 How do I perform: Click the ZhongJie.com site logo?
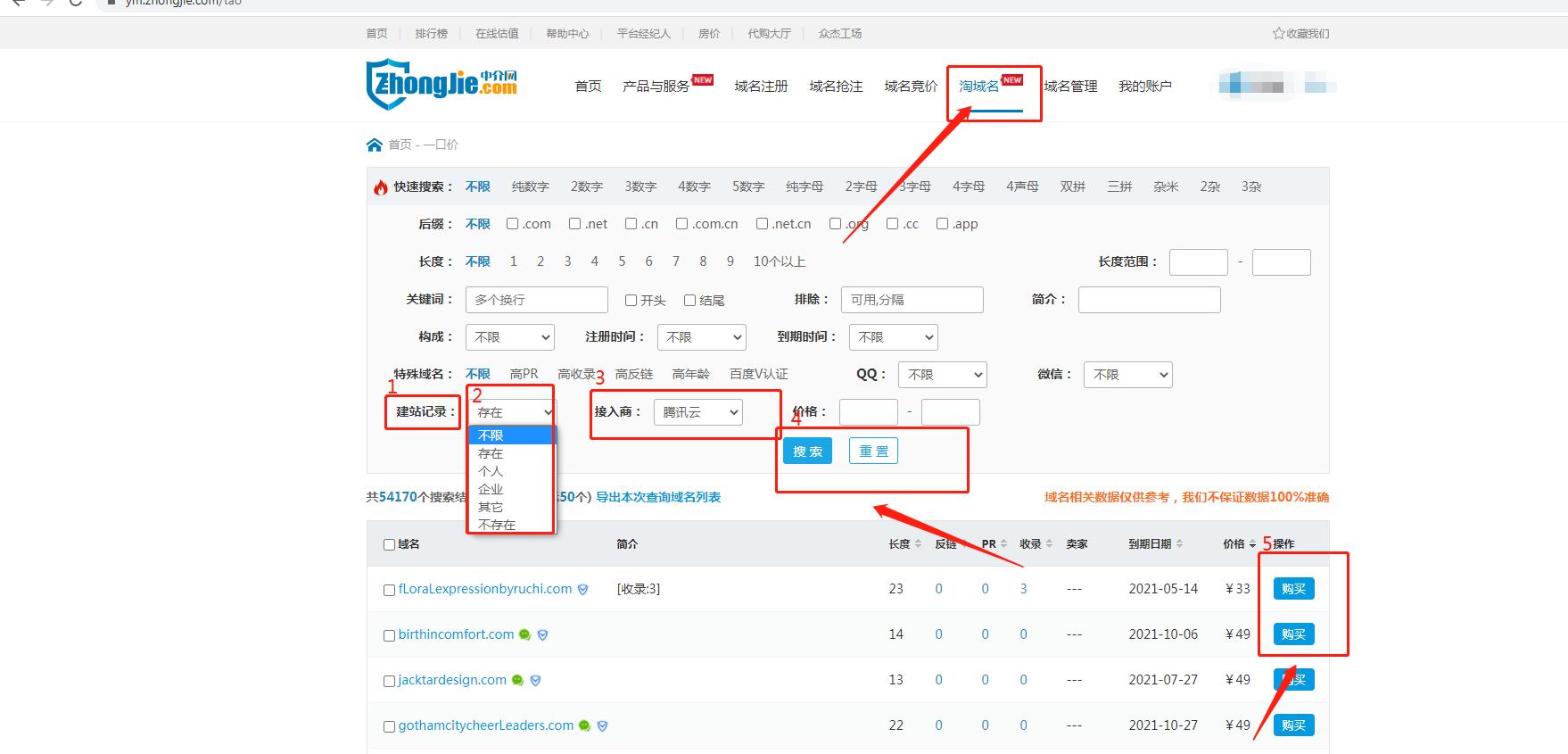click(442, 85)
